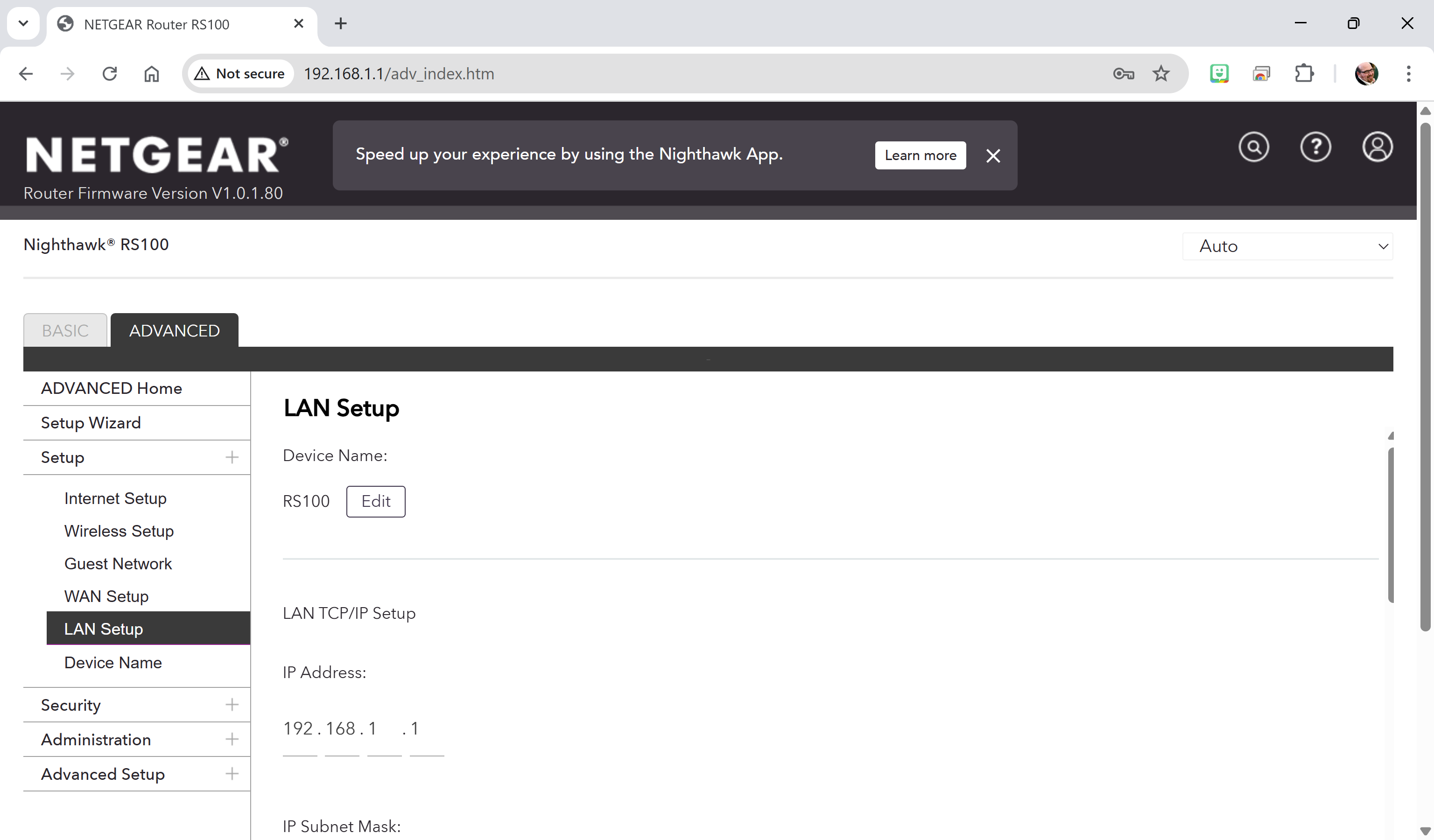Click the NETGEAR logo
Image resolution: width=1434 pixels, height=840 pixels.
click(156, 154)
